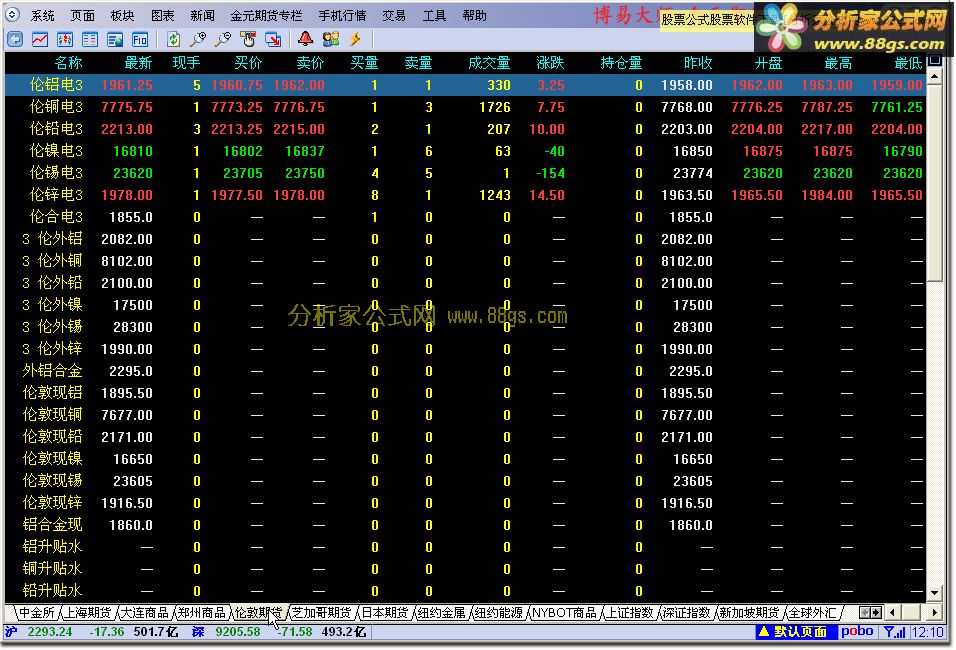
Task: Select the 伦铜电3 row
Action: coord(465,107)
